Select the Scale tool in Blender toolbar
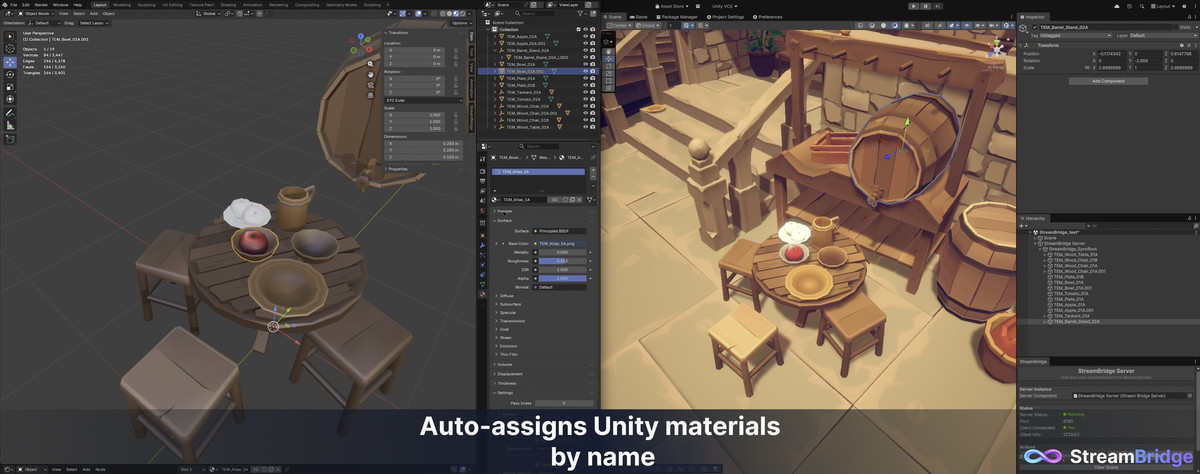Screen dimensions: 1200x474 [x=10, y=86]
